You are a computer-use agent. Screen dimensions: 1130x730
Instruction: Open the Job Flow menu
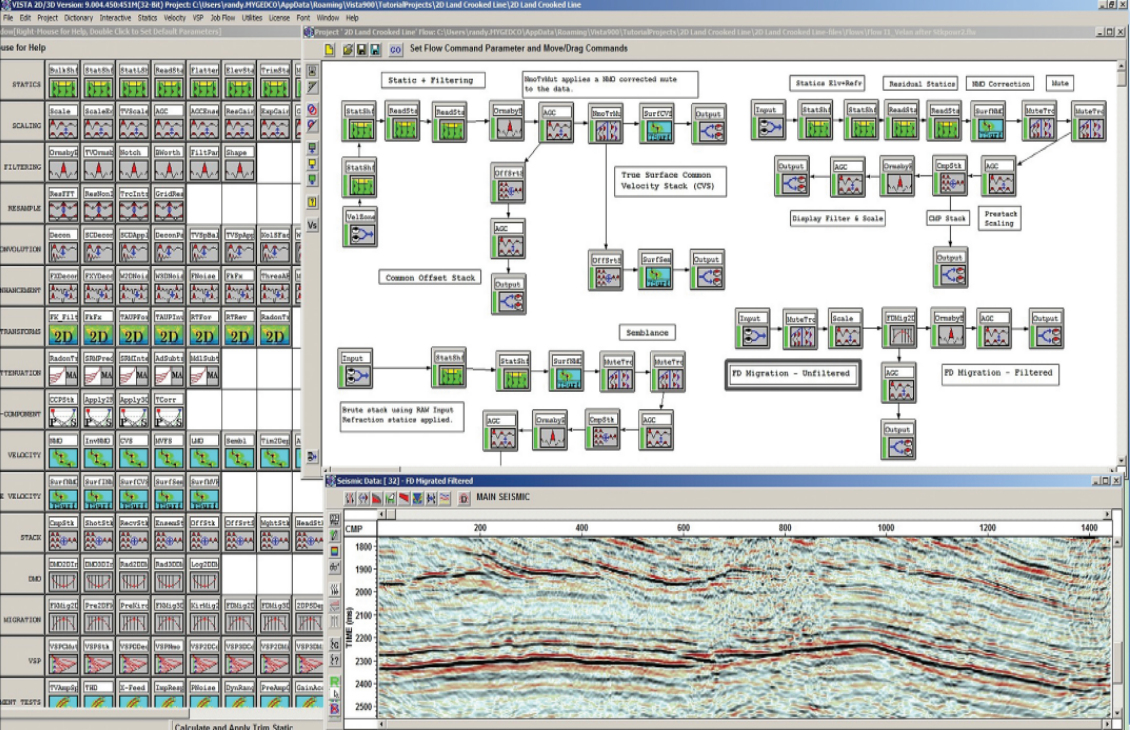tap(222, 18)
